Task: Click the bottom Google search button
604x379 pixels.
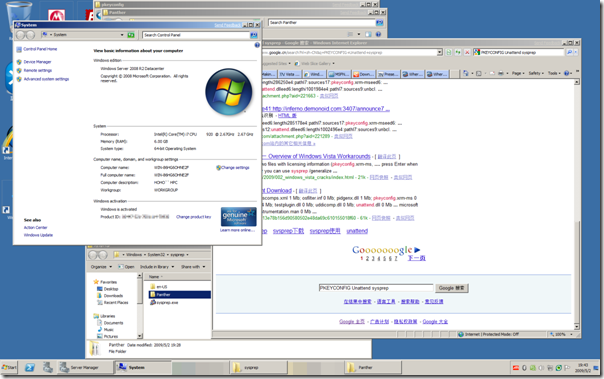Action: coord(452,288)
